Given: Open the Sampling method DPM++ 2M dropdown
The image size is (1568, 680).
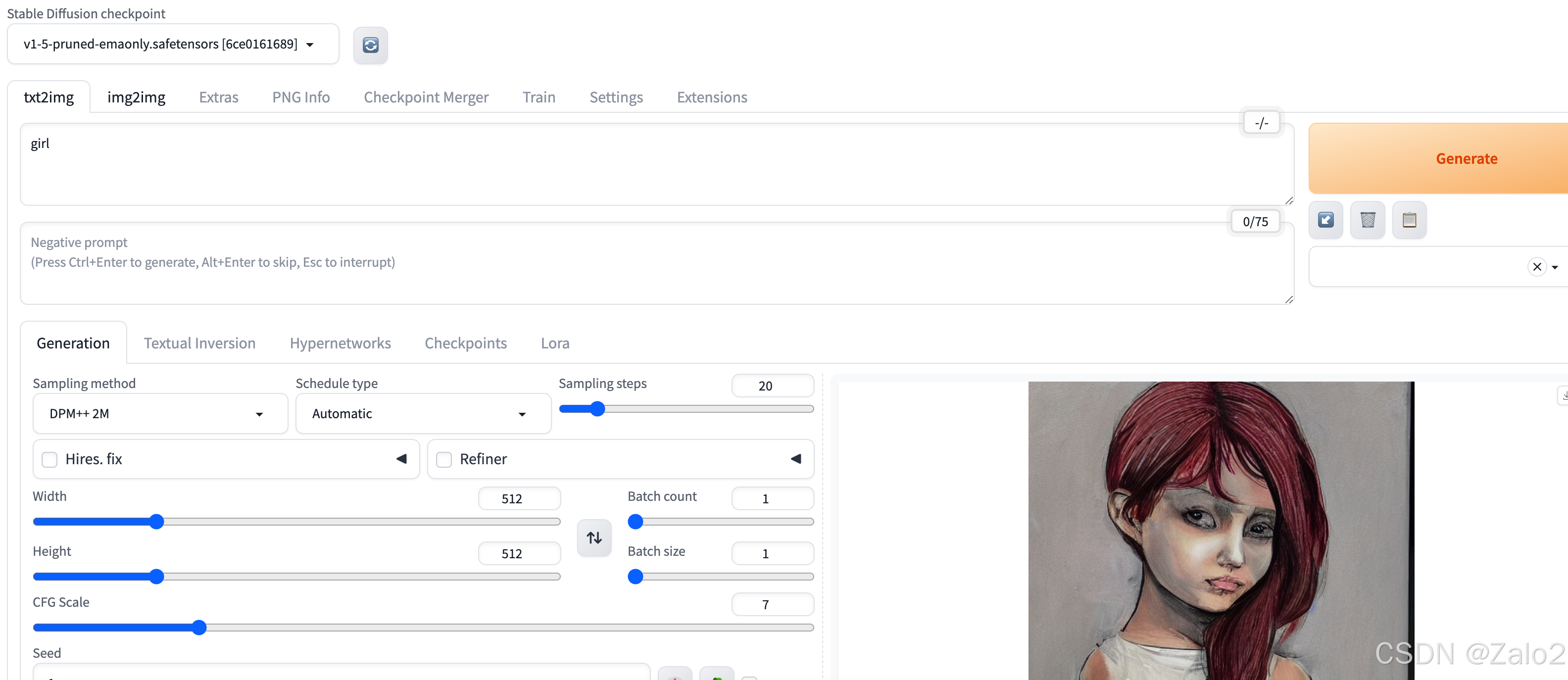Looking at the screenshot, I should pos(159,413).
